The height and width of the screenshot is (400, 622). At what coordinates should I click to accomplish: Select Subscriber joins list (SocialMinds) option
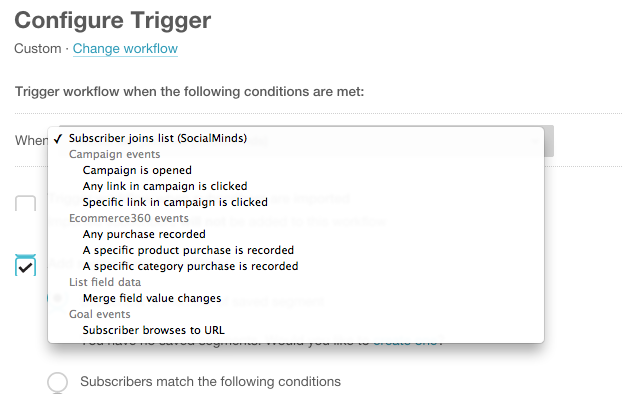point(157,138)
